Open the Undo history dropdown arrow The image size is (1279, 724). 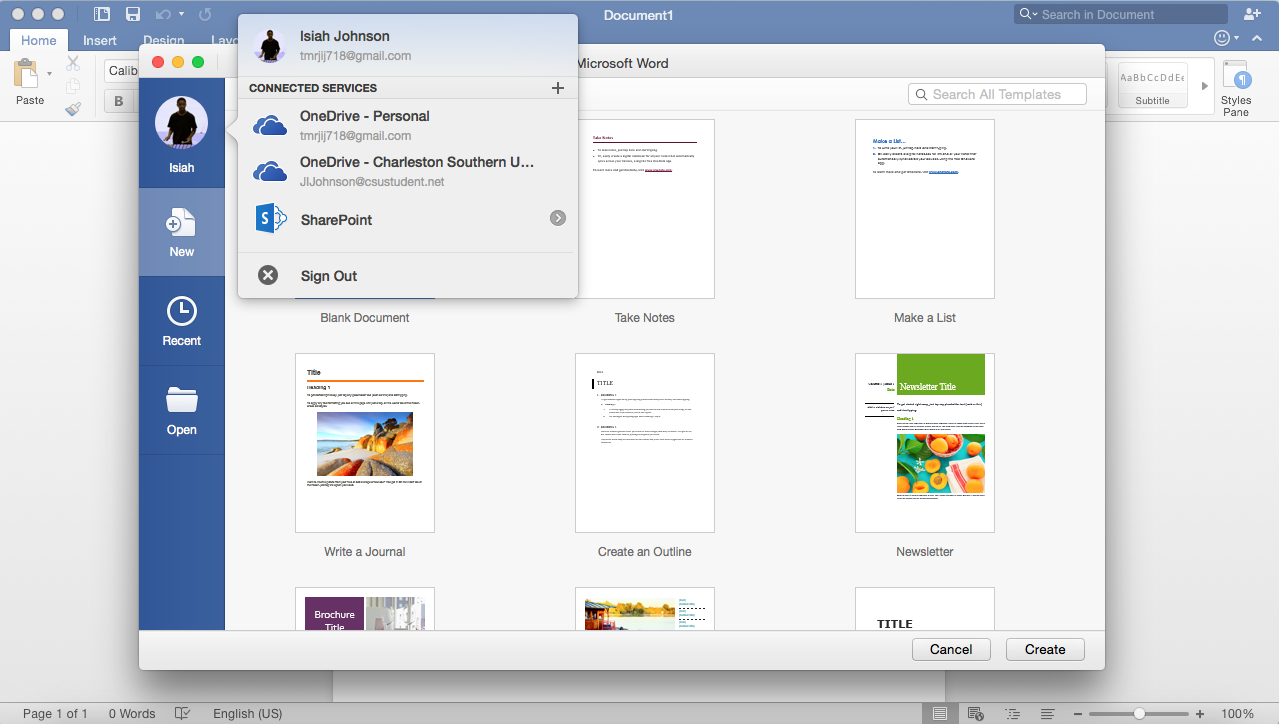coord(181,14)
